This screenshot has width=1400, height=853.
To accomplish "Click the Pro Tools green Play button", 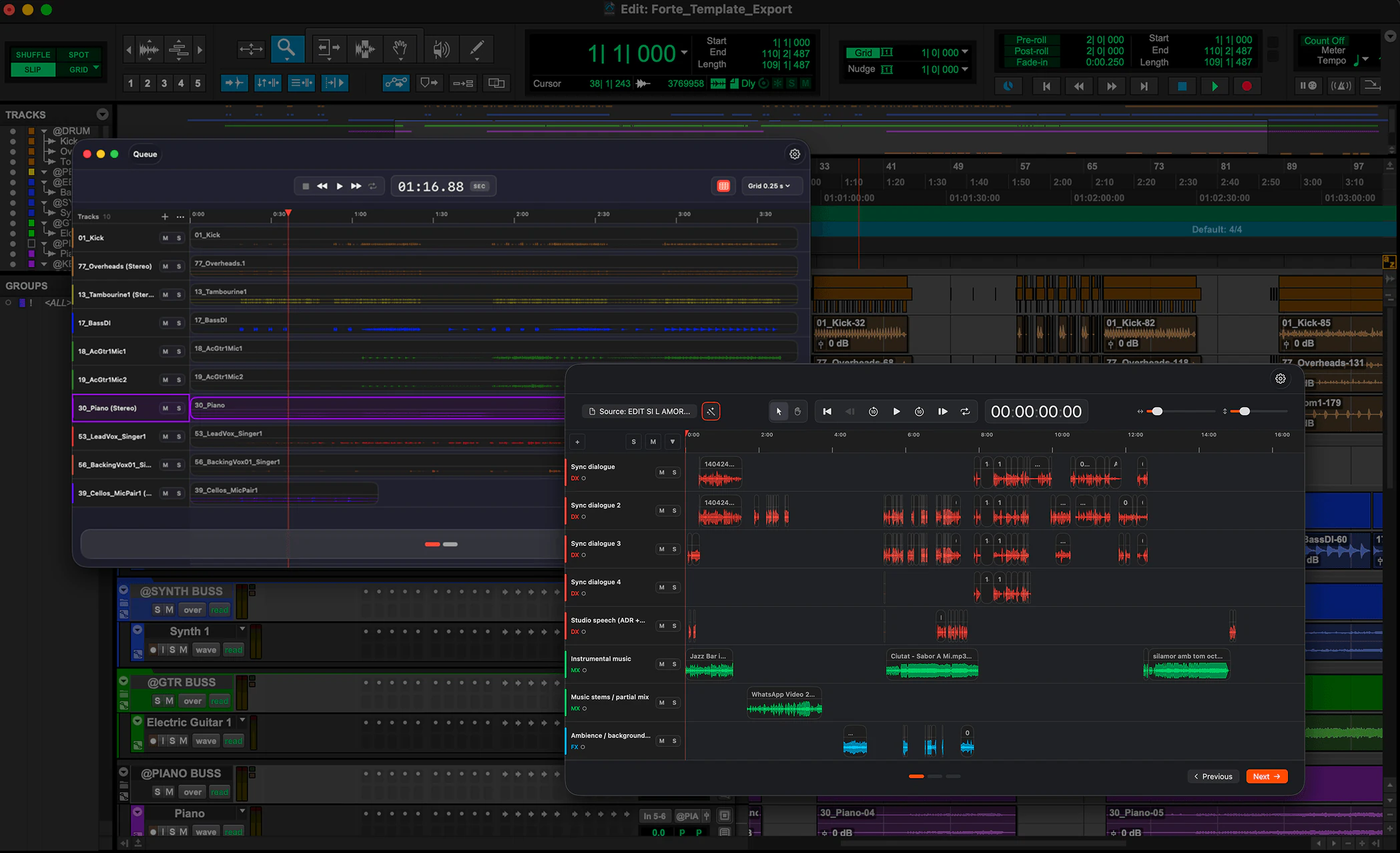I will (1214, 86).
